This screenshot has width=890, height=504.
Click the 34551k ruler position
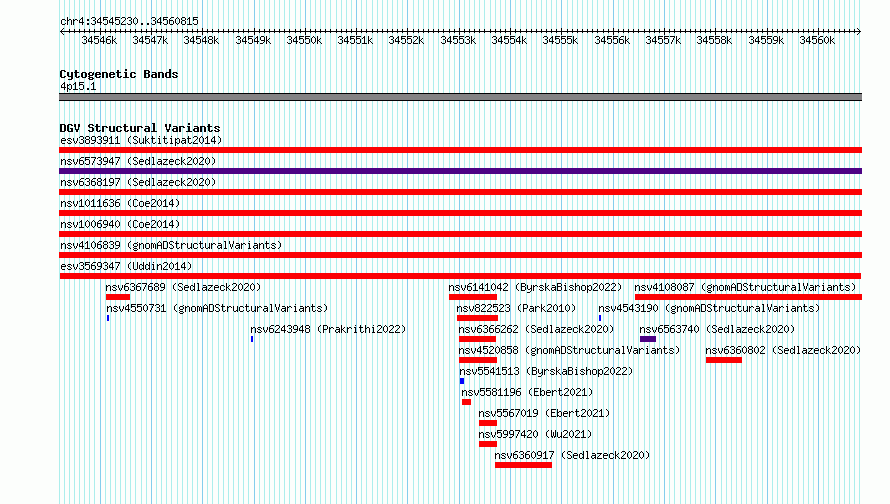pos(355,40)
